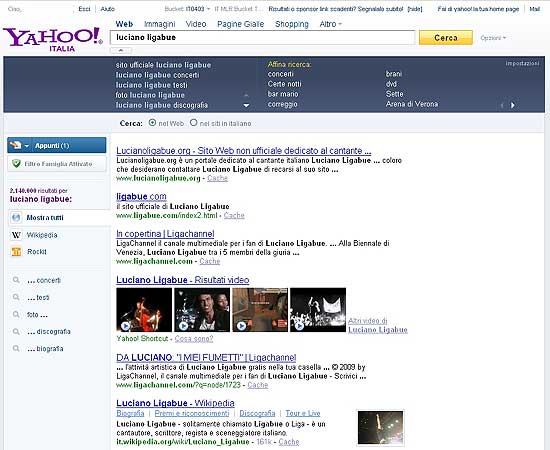Viewport: 550px width, 450px height.
Task: Open Luciano Ligabue - Risultati video link
Action: click(x=183, y=280)
